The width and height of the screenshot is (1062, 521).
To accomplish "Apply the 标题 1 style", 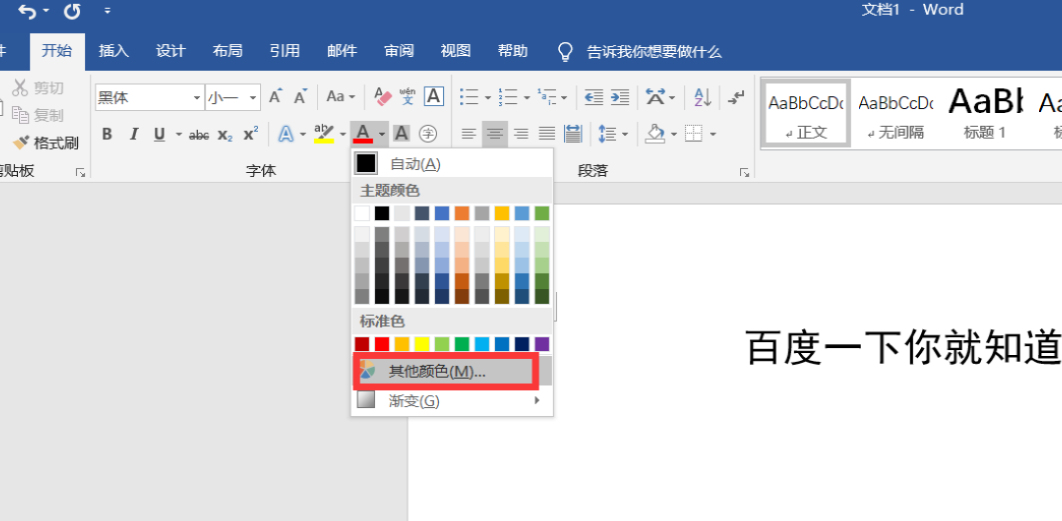I will (985, 112).
